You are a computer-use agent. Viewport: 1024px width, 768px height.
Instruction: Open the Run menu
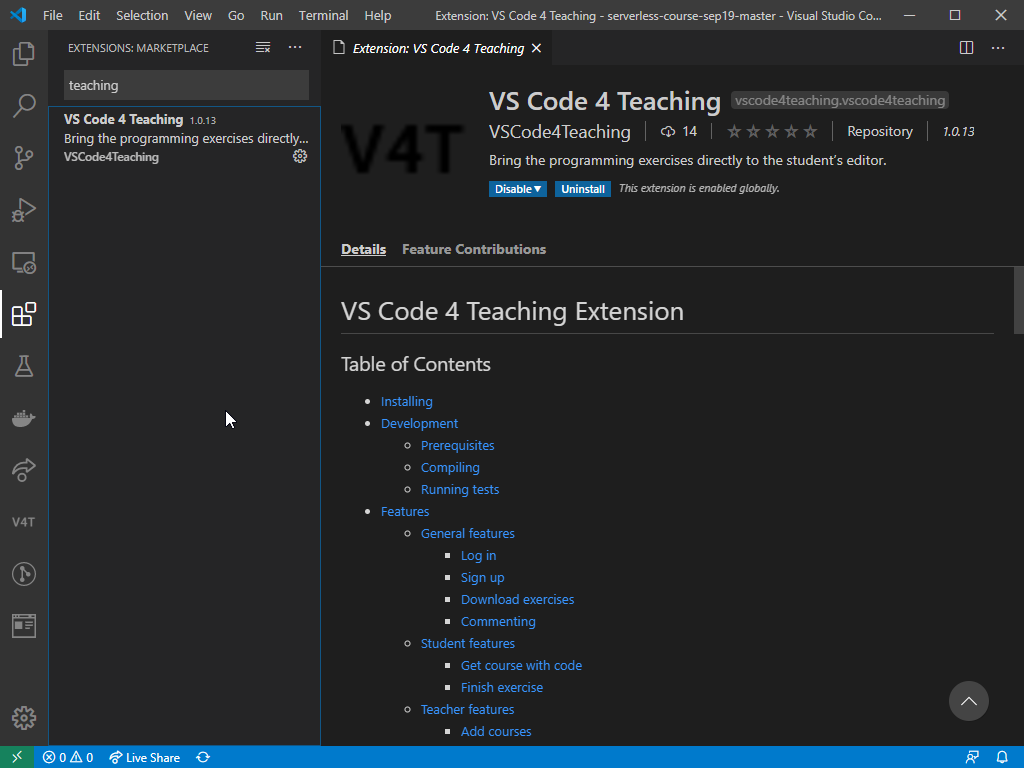click(271, 15)
